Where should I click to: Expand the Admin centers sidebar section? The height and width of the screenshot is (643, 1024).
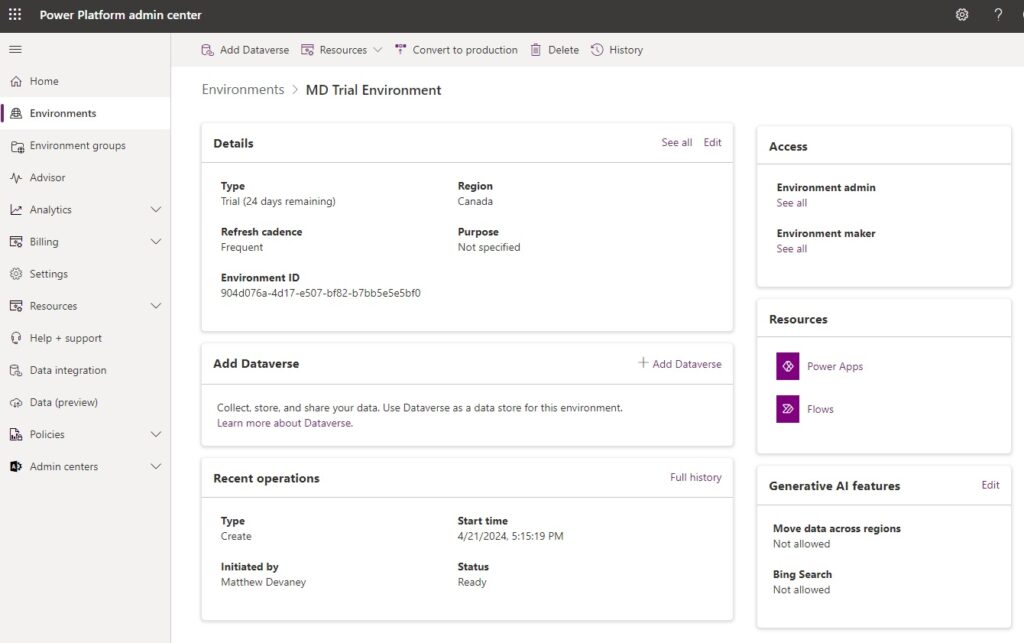tap(156, 467)
